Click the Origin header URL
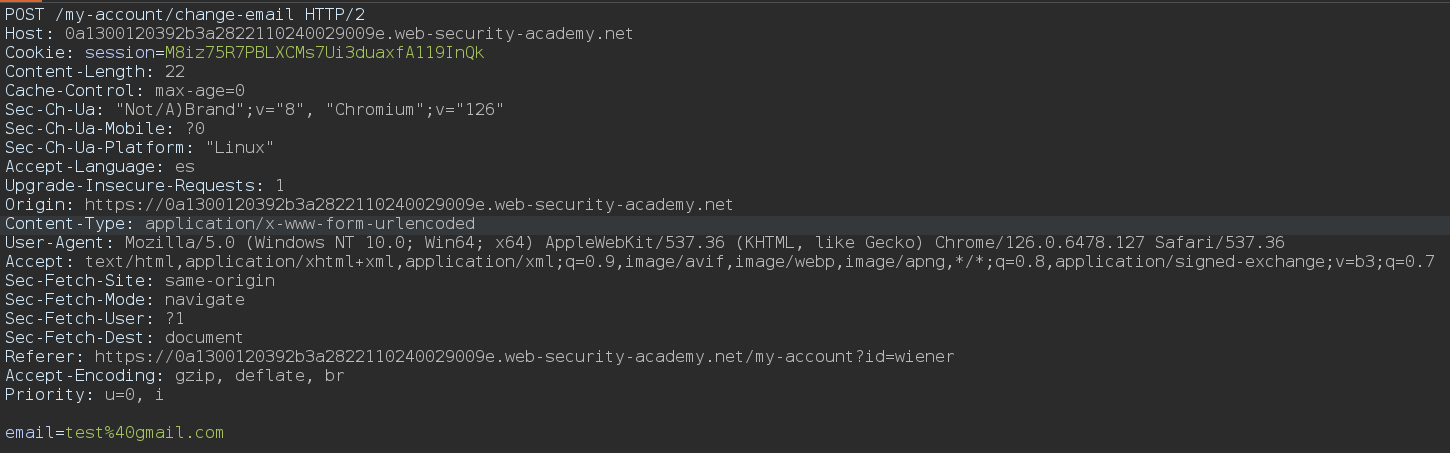The width and height of the screenshot is (1450, 453). pyautogui.click(x=409, y=205)
